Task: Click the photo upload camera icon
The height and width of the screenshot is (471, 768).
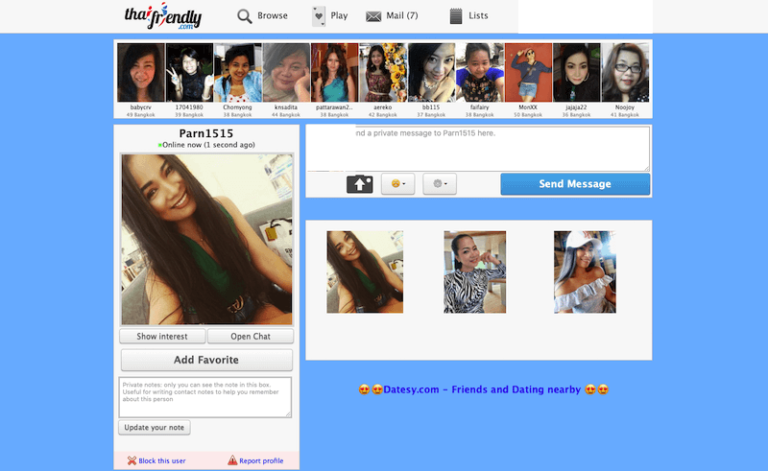Action: pos(359,184)
